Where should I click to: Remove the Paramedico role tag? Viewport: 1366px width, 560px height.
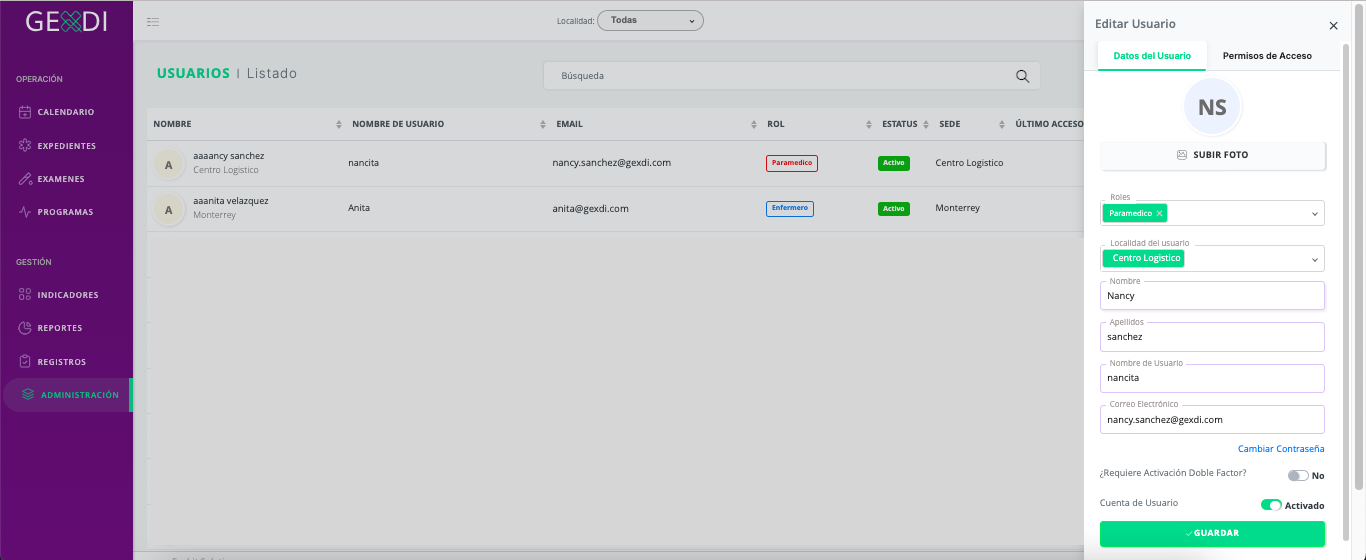pos(1160,213)
